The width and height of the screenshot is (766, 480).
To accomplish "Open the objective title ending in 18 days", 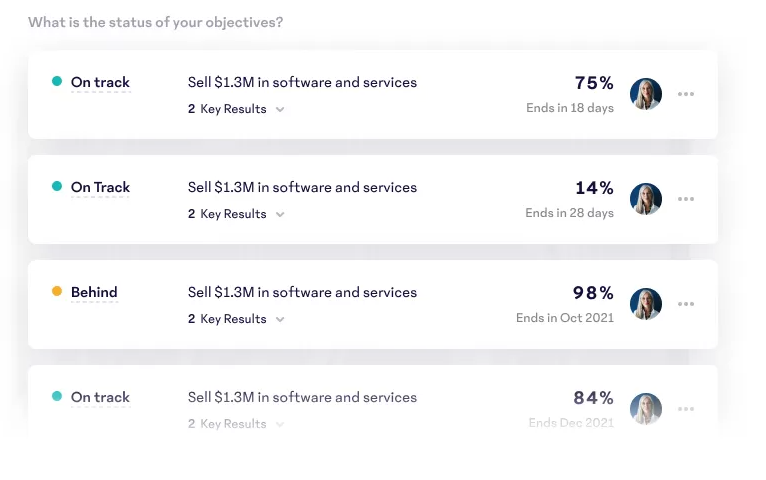I will point(302,82).
